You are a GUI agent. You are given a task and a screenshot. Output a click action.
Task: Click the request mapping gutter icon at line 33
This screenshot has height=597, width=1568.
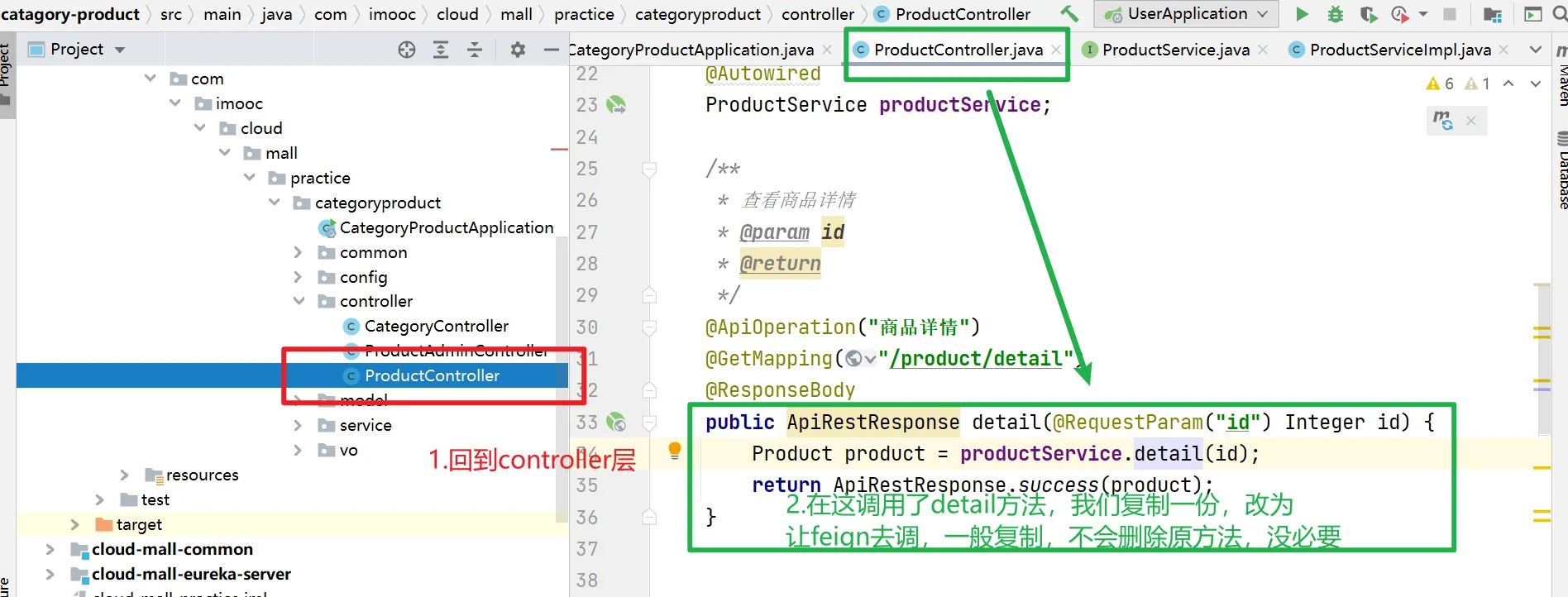pos(616,423)
